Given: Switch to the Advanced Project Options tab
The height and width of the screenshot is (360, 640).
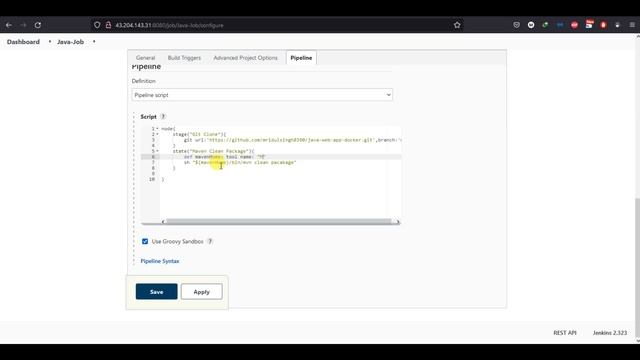Looking at the screenshot, I should [x=245, y=58].
